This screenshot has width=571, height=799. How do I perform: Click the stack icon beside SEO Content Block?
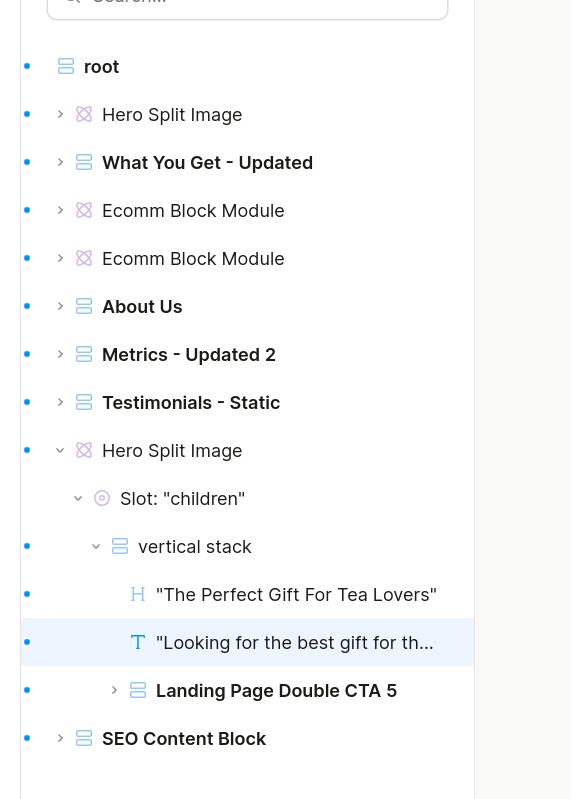[x=84, y=738]
